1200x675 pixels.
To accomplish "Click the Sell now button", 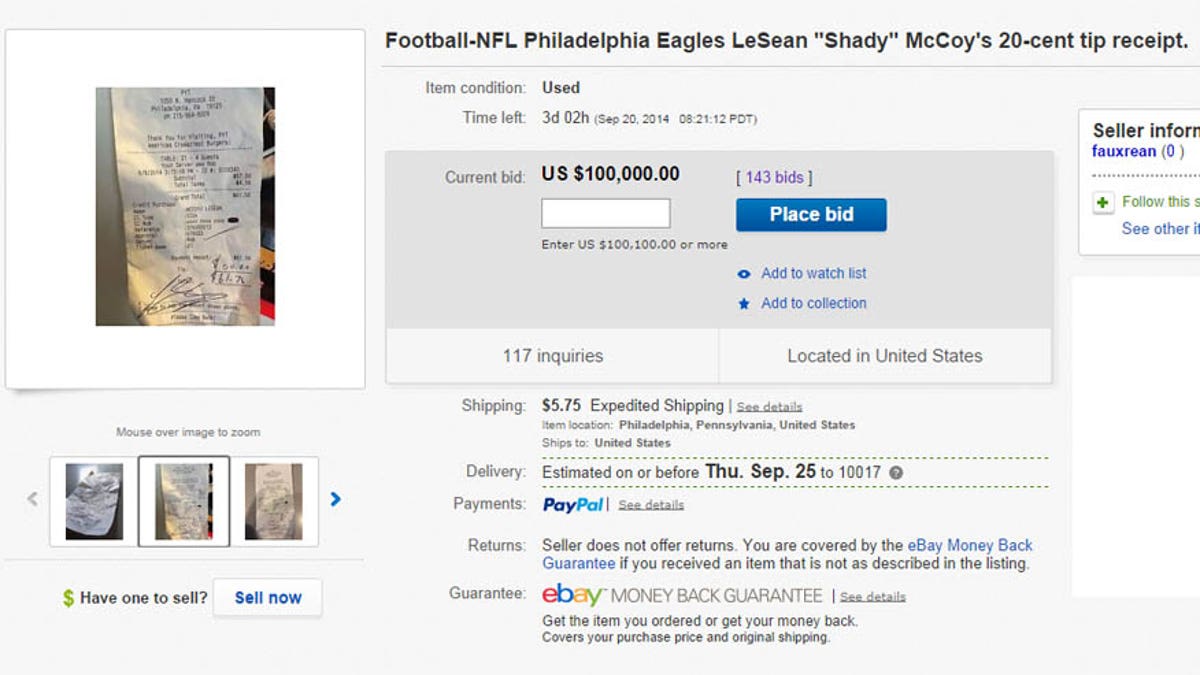I will (x=267, y=598).
